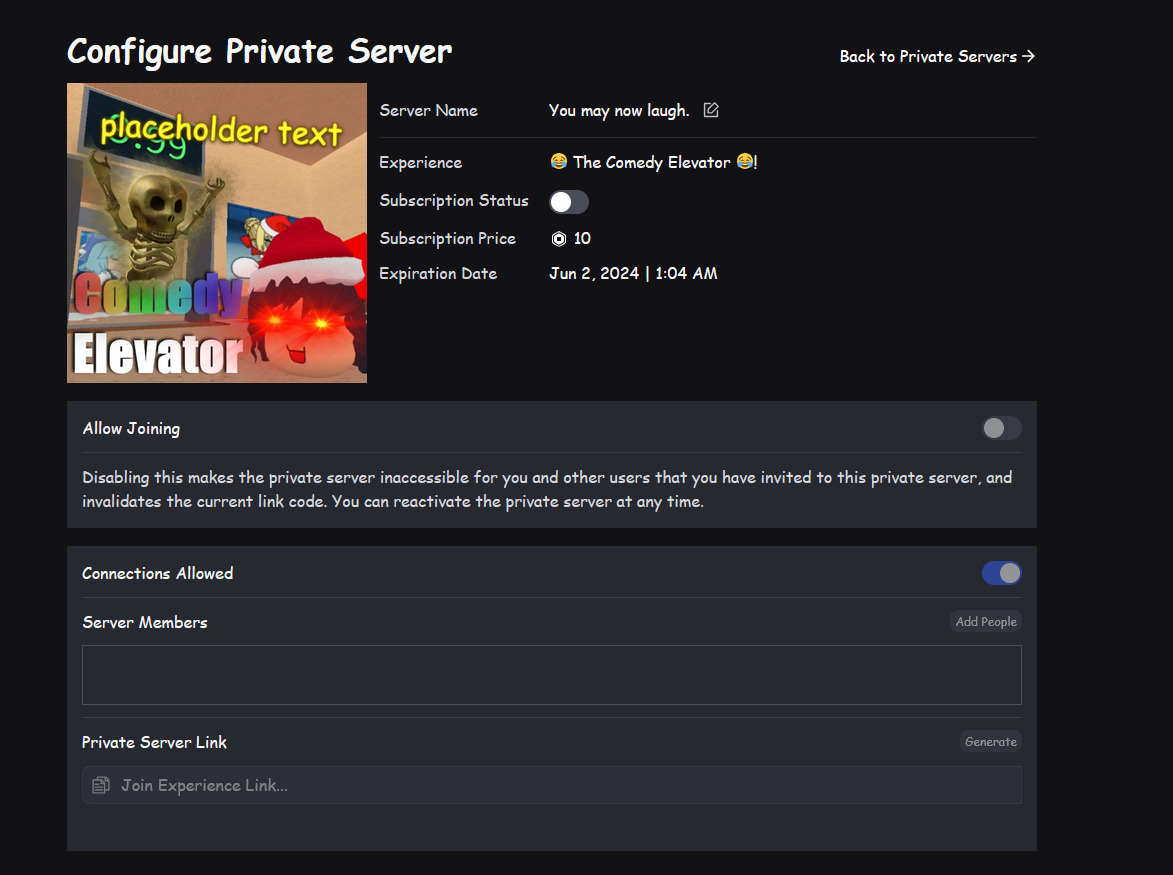The height and width of the screenshot is (875, 1173).
Task: Click the subscription price value 10
Action: point(582,239)
